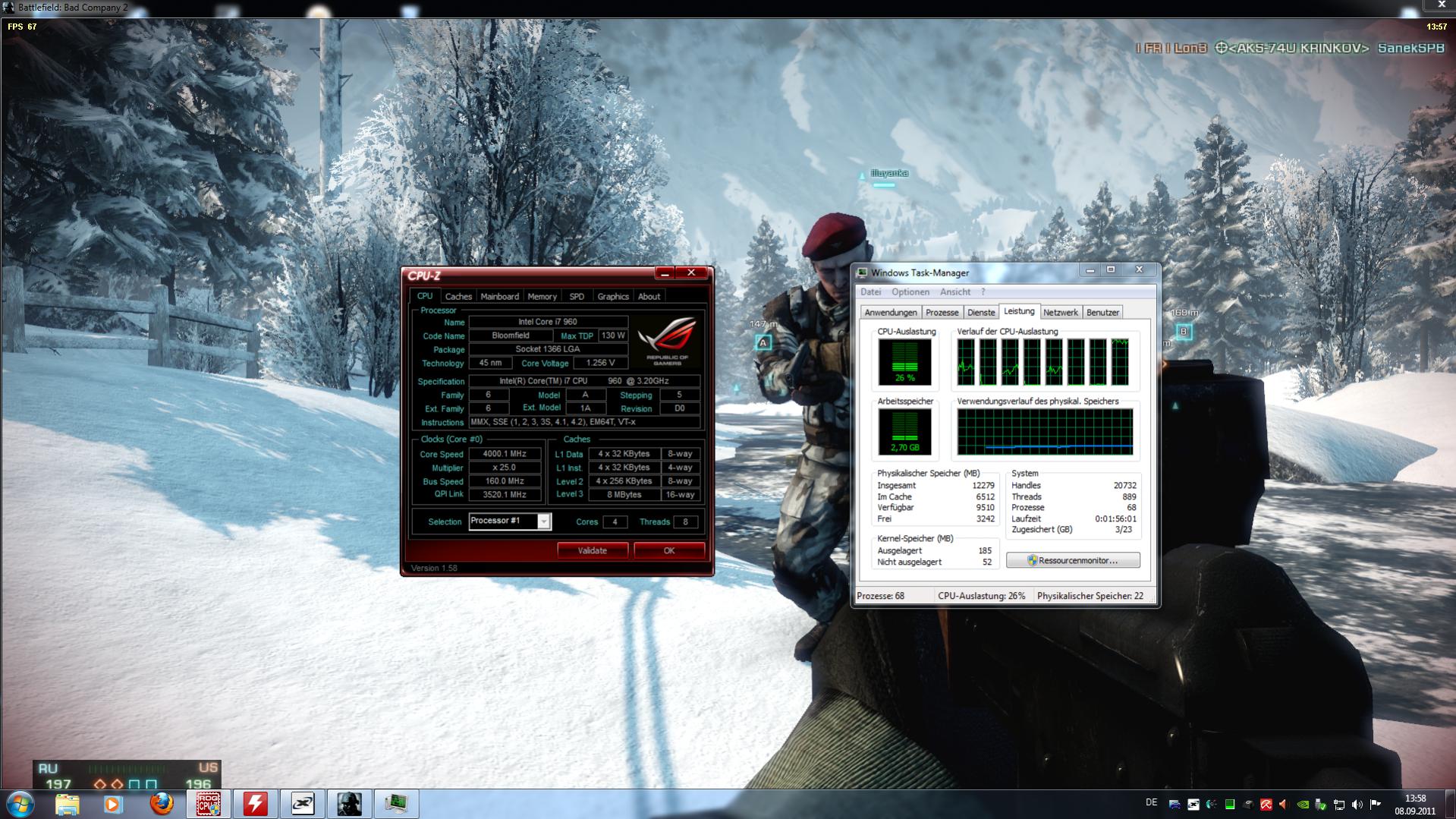1456x819 pixels.
Task: Expand the Processor #1 selection dropdown
Action: tap(543, 521)
